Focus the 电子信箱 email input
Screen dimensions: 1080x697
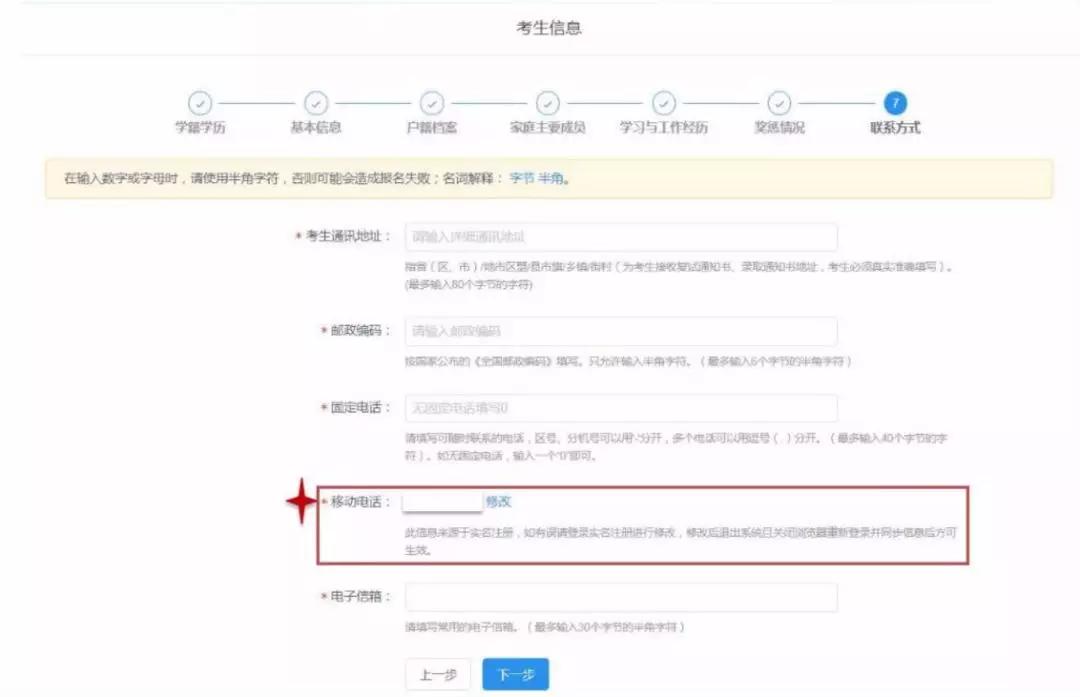click(620, 597)
